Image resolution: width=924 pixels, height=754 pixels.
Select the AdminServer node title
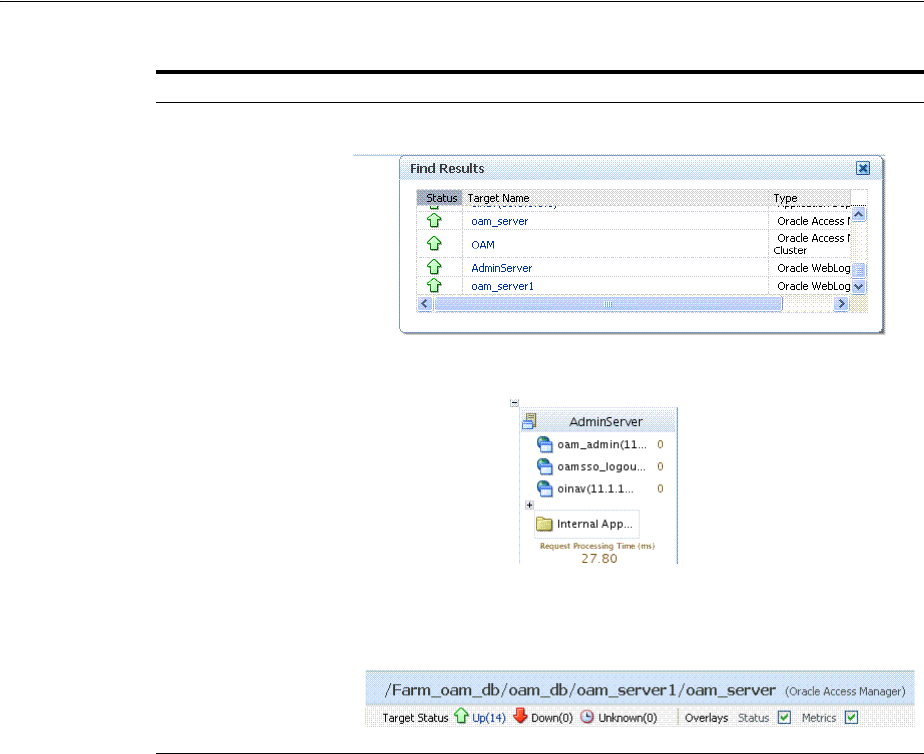(x=606, y=422)
